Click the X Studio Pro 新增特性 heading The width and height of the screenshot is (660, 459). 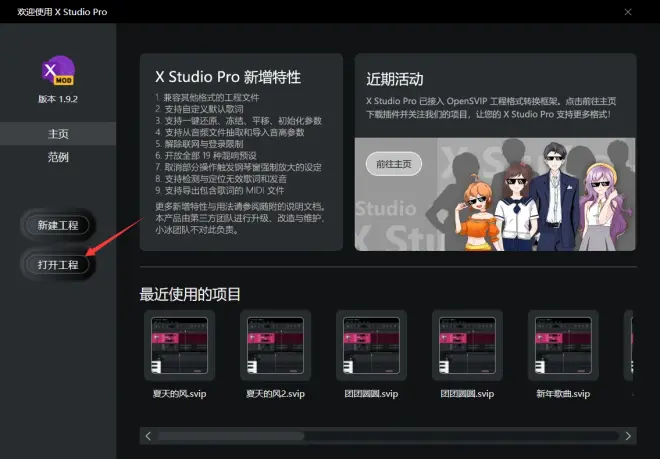pyautogui.click(x=228, y=77)
